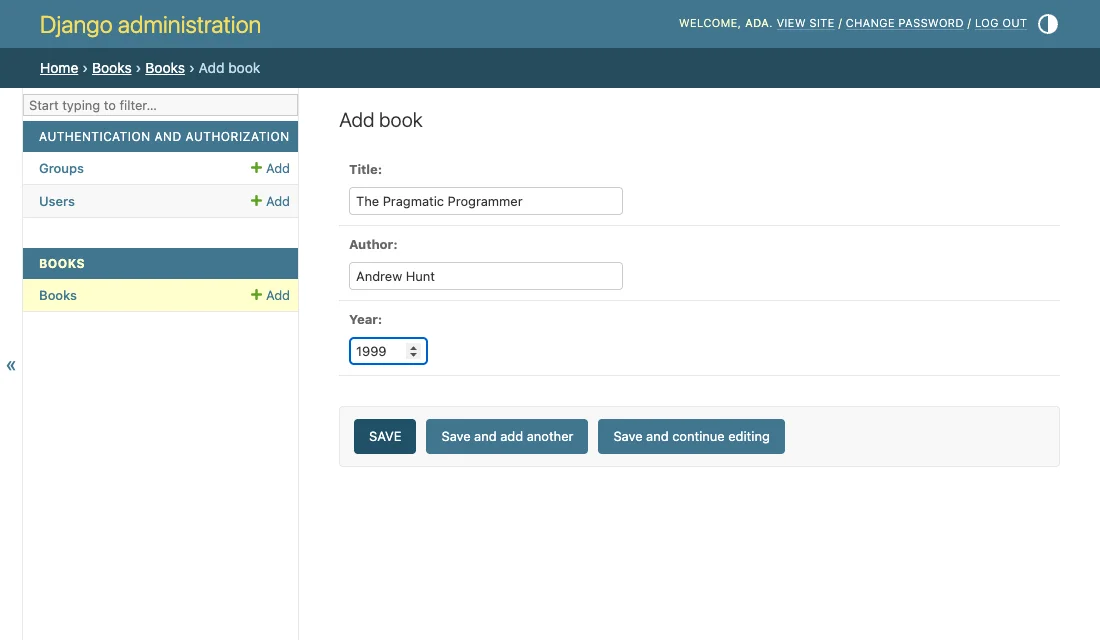Toggle the light/dark theme icon
The image size is (1100, 640).
1047,24
